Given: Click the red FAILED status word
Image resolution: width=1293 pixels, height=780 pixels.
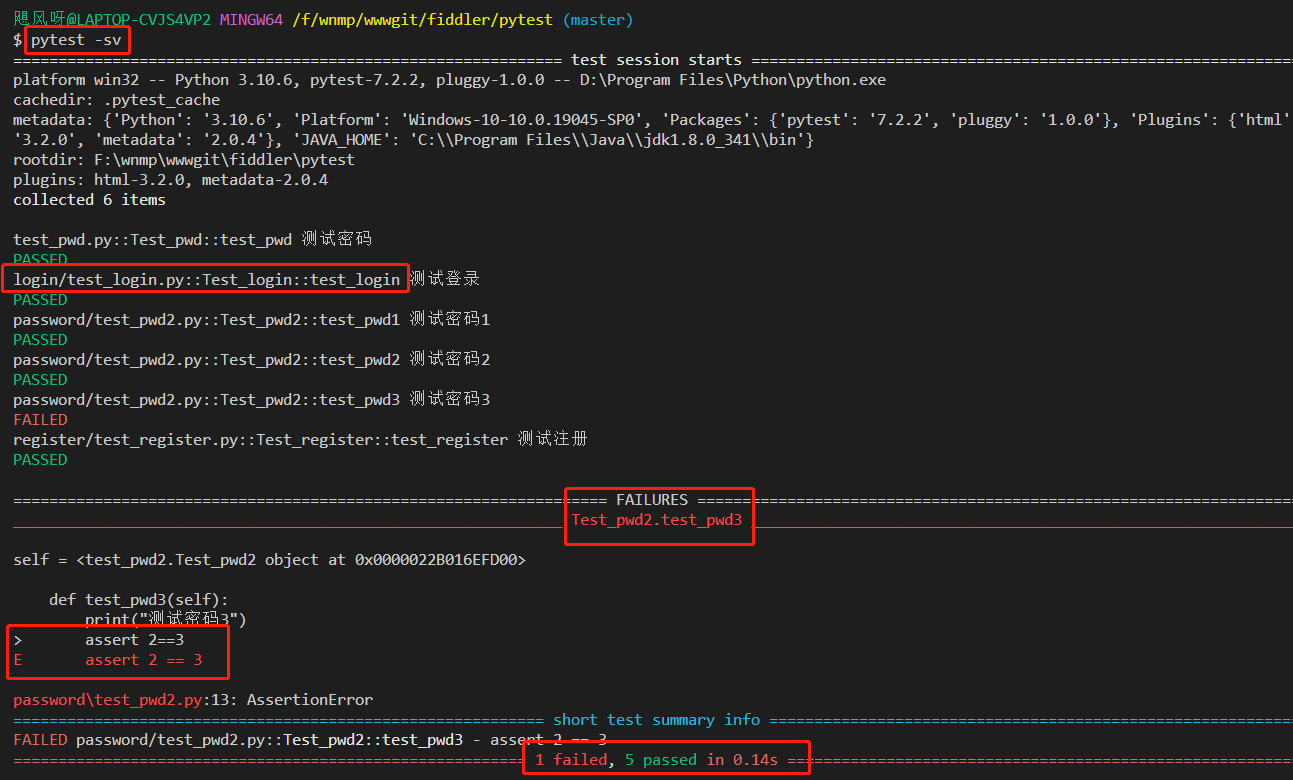Looking at the screenshot, I should (40, 420).
